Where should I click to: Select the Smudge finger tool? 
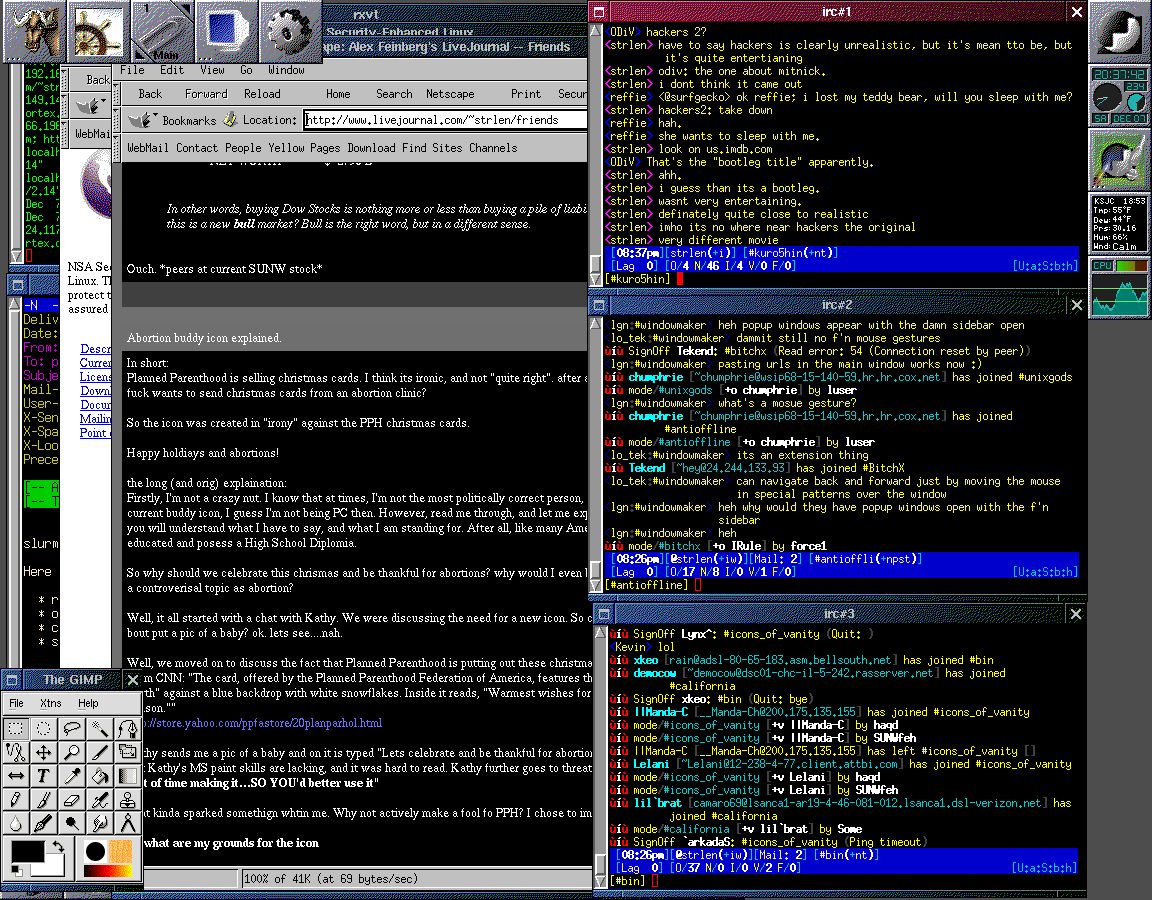[100, 822]
